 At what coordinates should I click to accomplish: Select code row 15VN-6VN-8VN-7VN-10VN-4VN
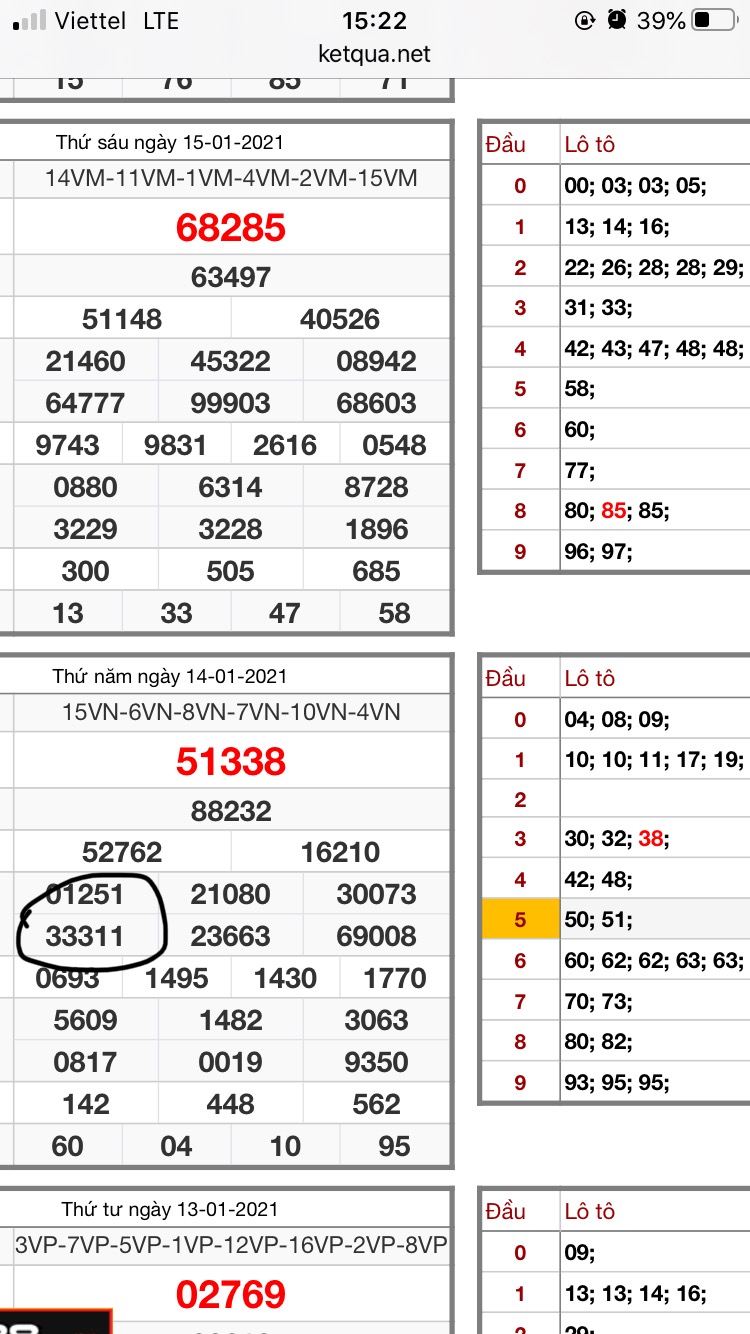[231, 712]
